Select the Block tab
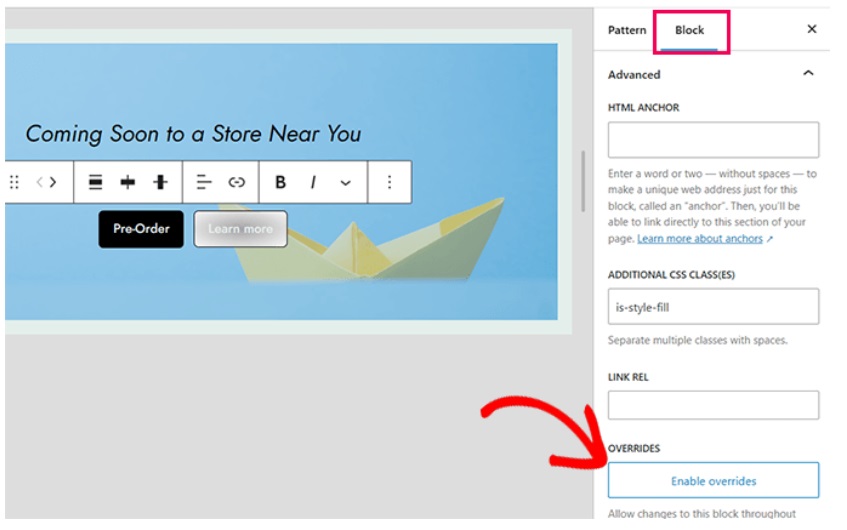Screen dimensions: 847x530 pyautogui.click(x=689, y=30)
